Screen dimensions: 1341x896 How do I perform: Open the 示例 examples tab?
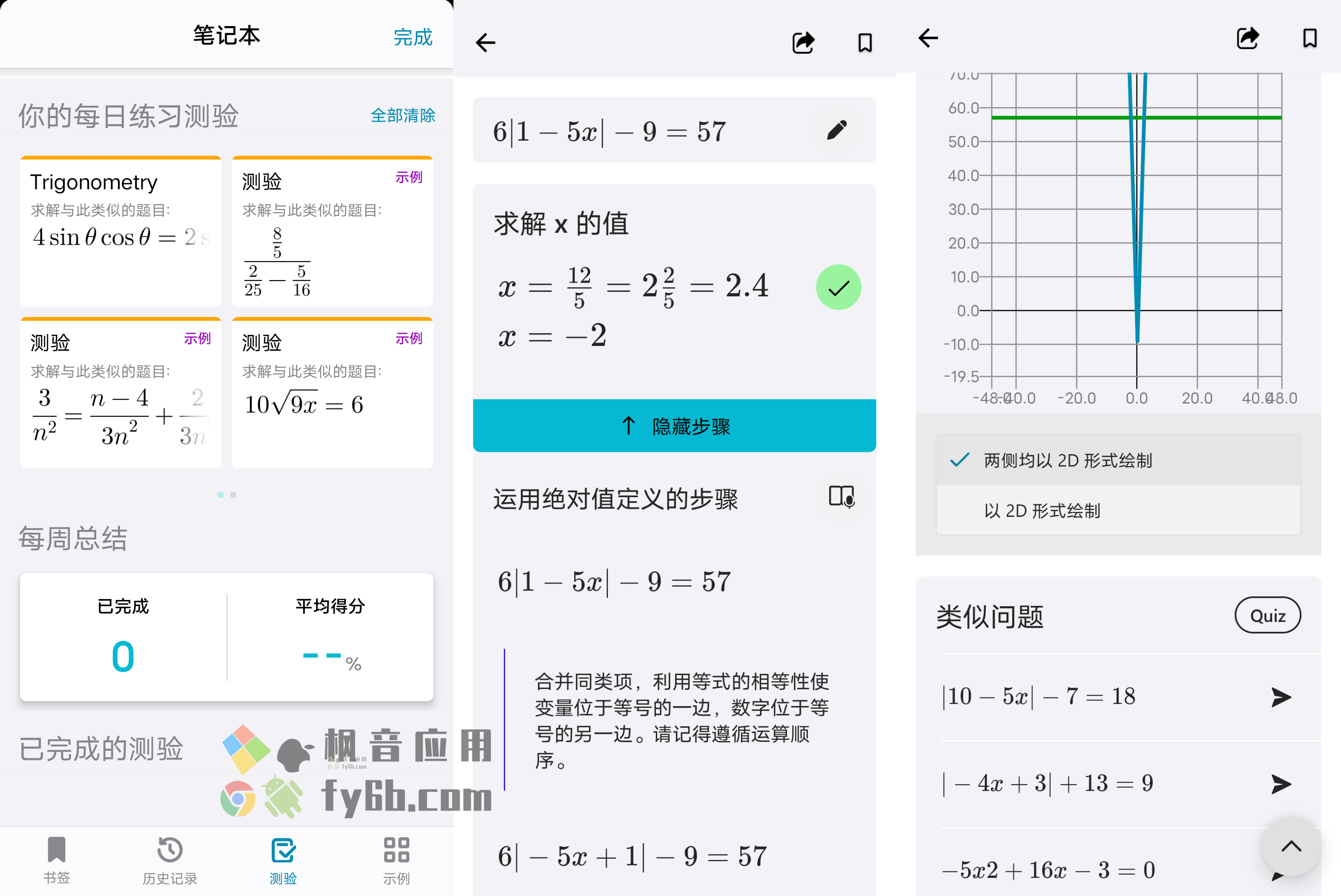coord(396,861)
